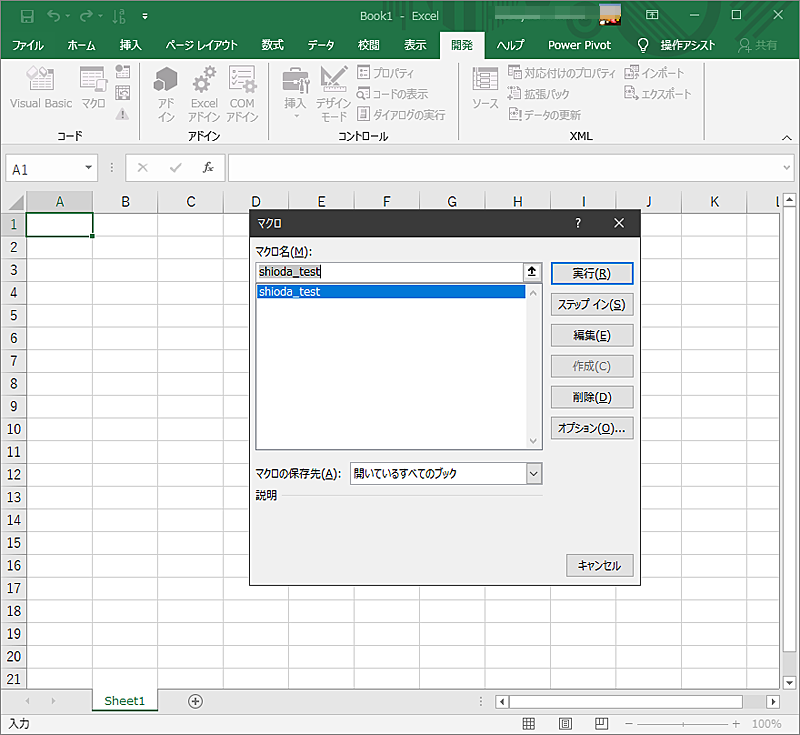Click XML Import
Viewport: 800px width, 735px height.
click(654, 73)
